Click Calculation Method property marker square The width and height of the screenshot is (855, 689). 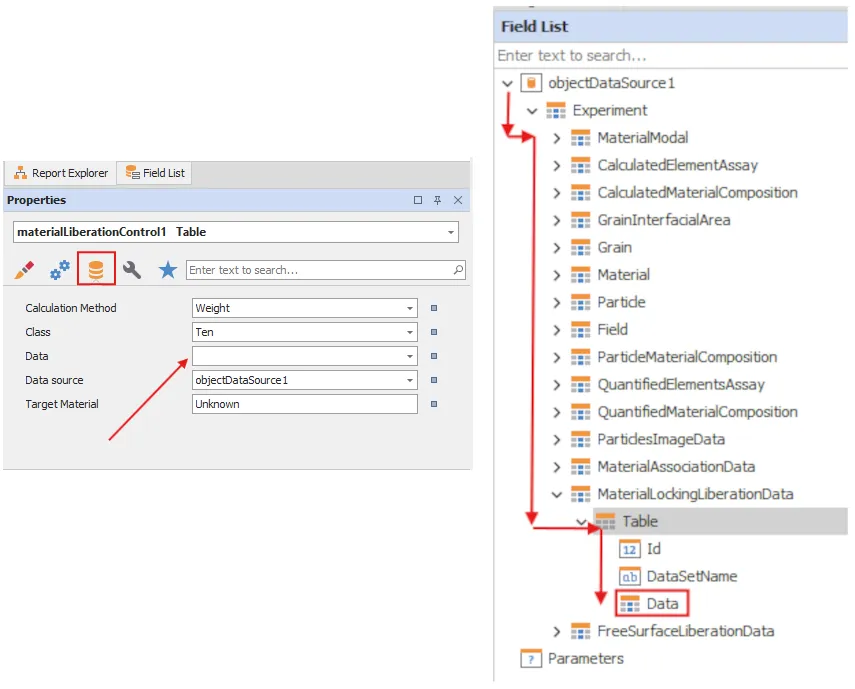point(434,308)
